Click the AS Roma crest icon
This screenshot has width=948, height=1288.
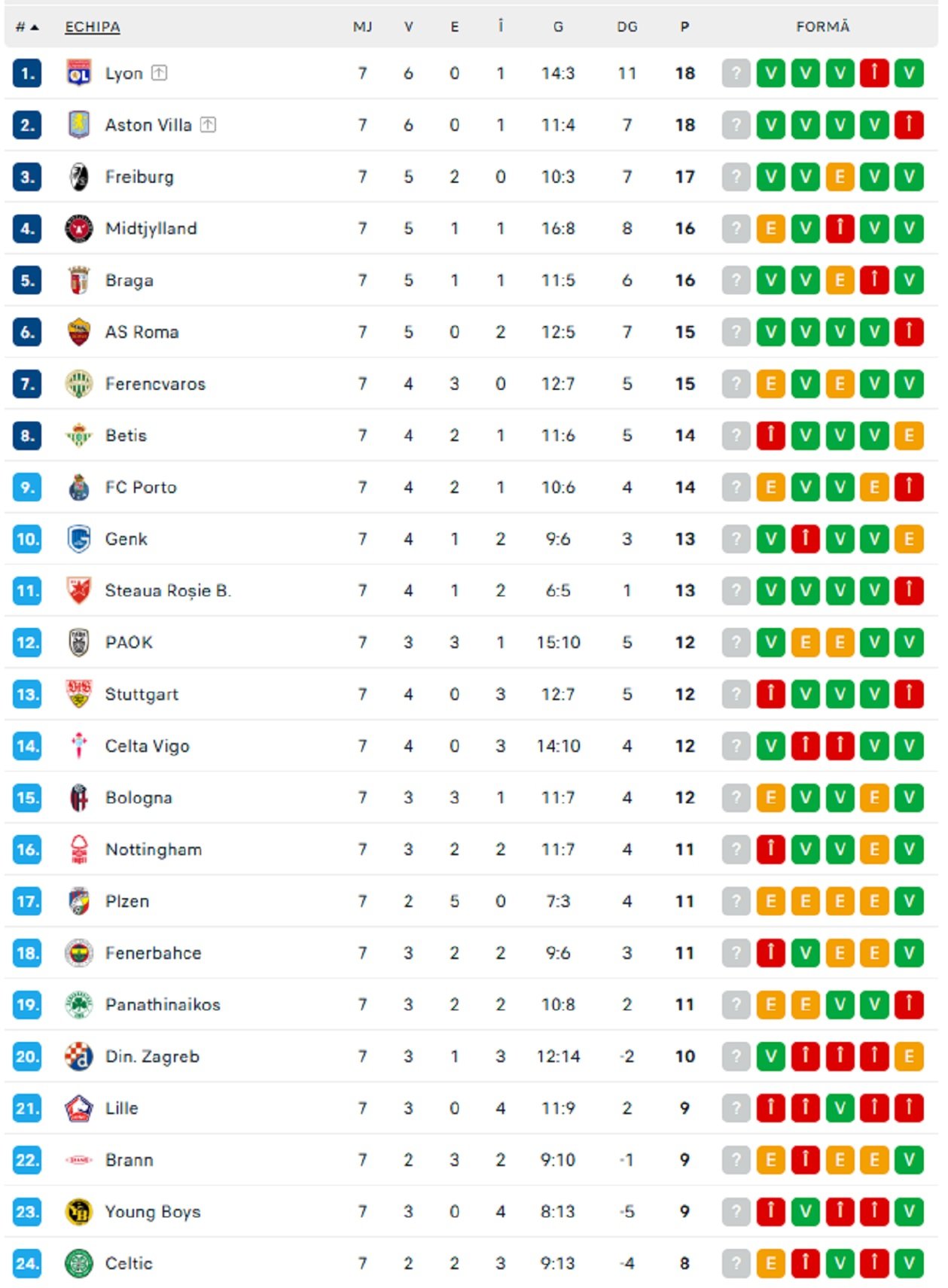(x=79, y=332)
